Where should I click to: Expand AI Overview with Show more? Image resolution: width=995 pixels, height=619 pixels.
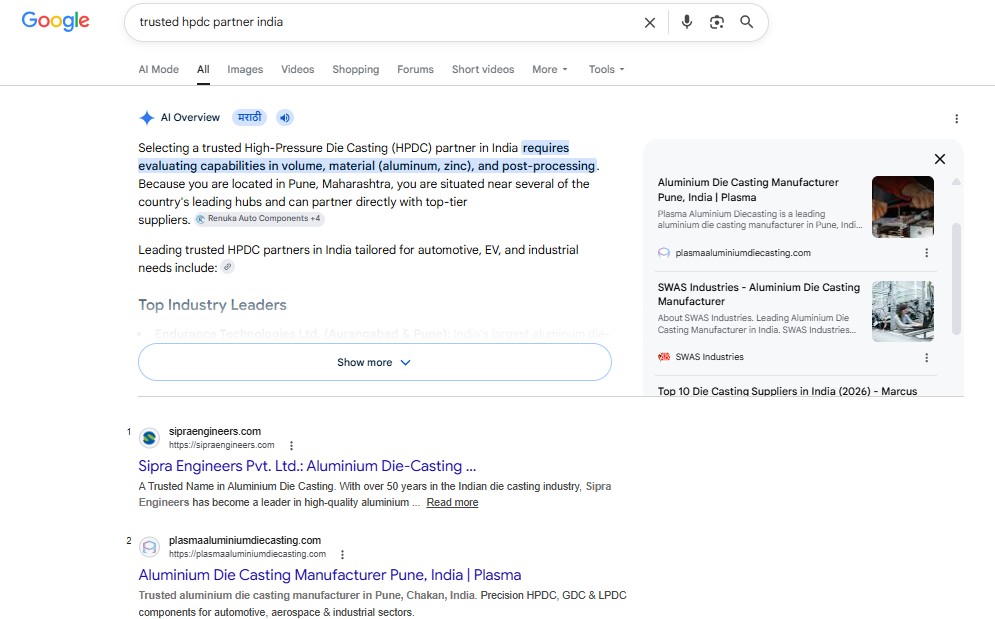[x=374, y=362]
